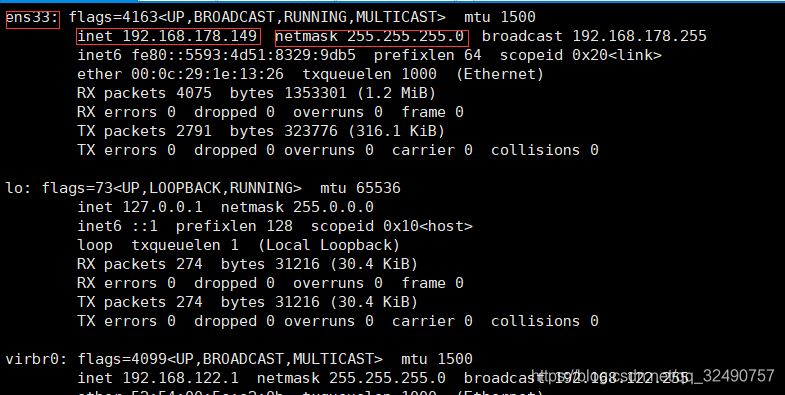Viewport: 785px width, 395px height.
Task: Select the (Ethernet) label of ens33
Action: pos(500,74)
